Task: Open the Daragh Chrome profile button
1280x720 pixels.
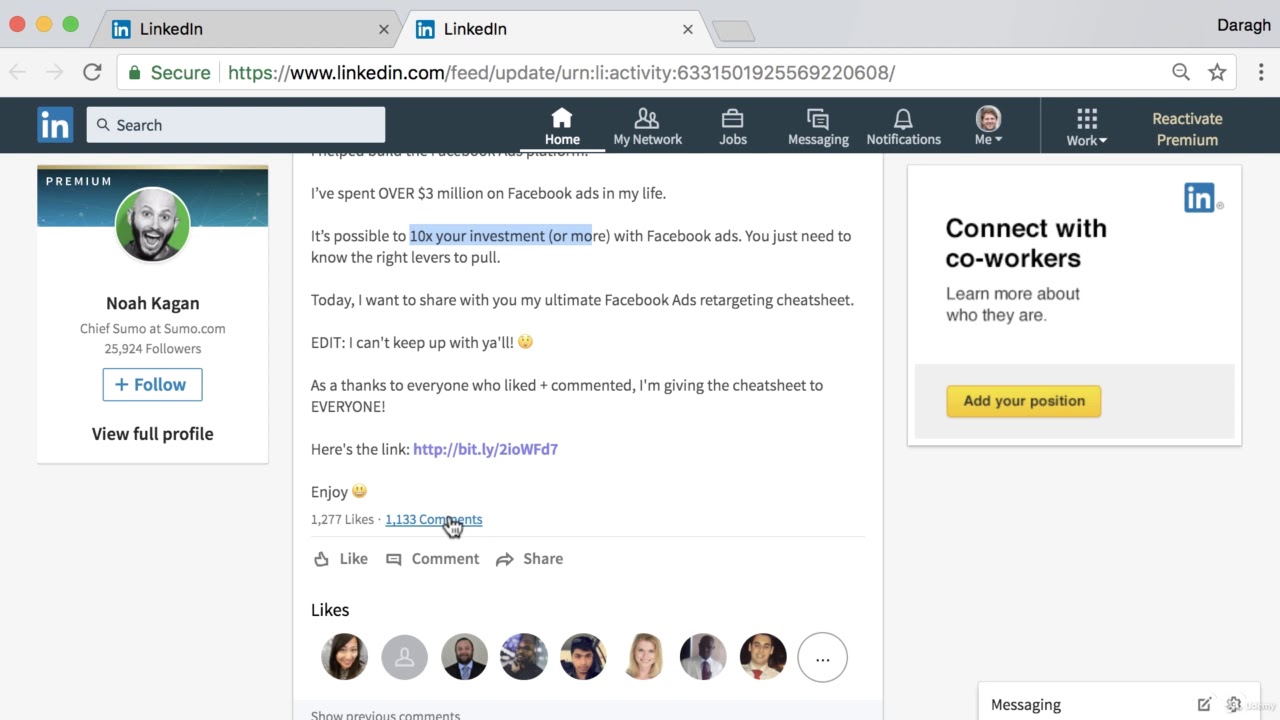Action: pos(1243,25)
